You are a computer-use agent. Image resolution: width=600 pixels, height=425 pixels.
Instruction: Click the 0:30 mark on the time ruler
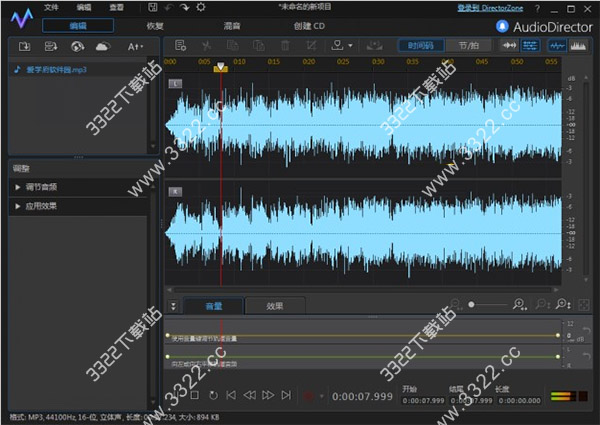click(x=378, y=62)
